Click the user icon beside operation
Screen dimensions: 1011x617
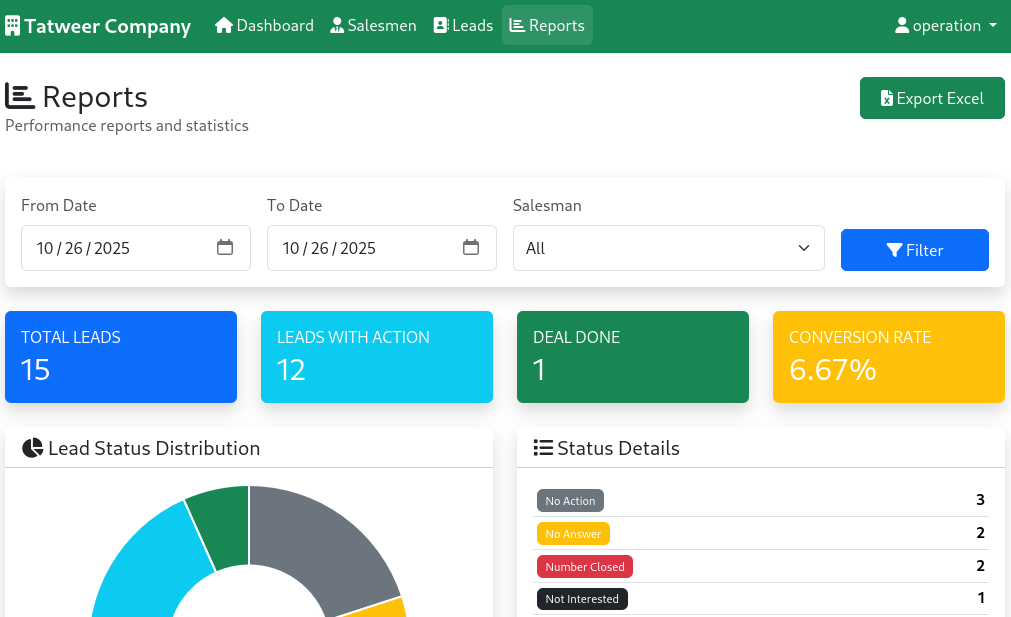(x=902, y=25)
